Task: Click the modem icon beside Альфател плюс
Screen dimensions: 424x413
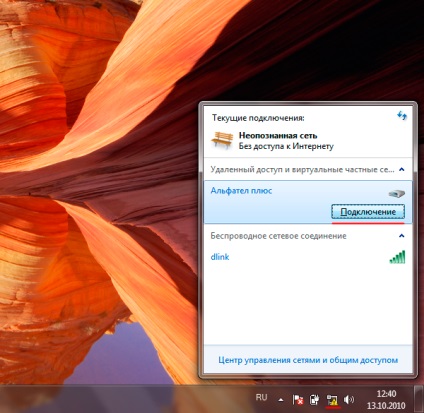Action: click(x=397, y=193)
